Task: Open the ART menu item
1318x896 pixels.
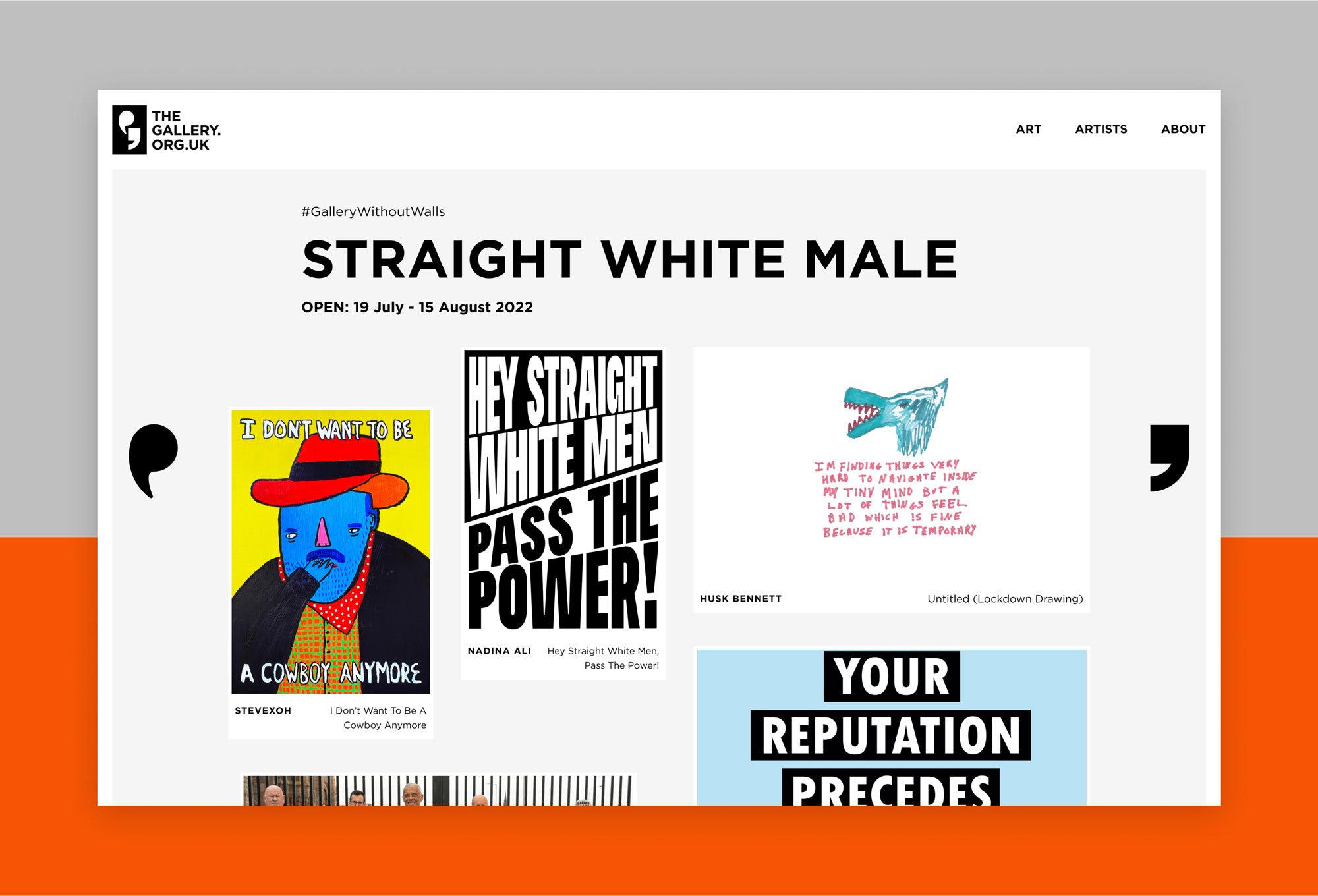Action: click(x=1028, y=129)
